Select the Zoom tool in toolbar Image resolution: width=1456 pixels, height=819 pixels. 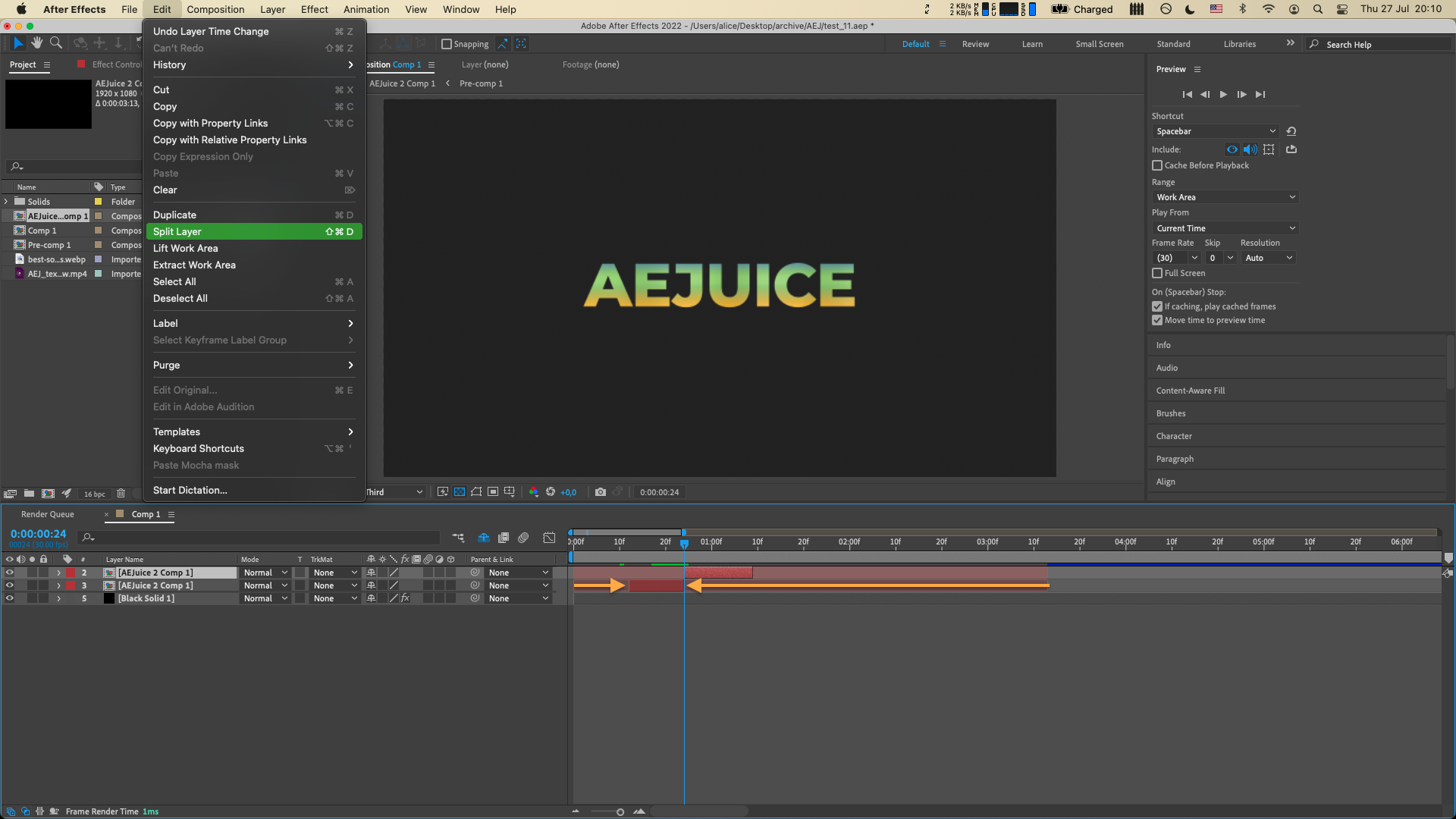coord(56,43)
